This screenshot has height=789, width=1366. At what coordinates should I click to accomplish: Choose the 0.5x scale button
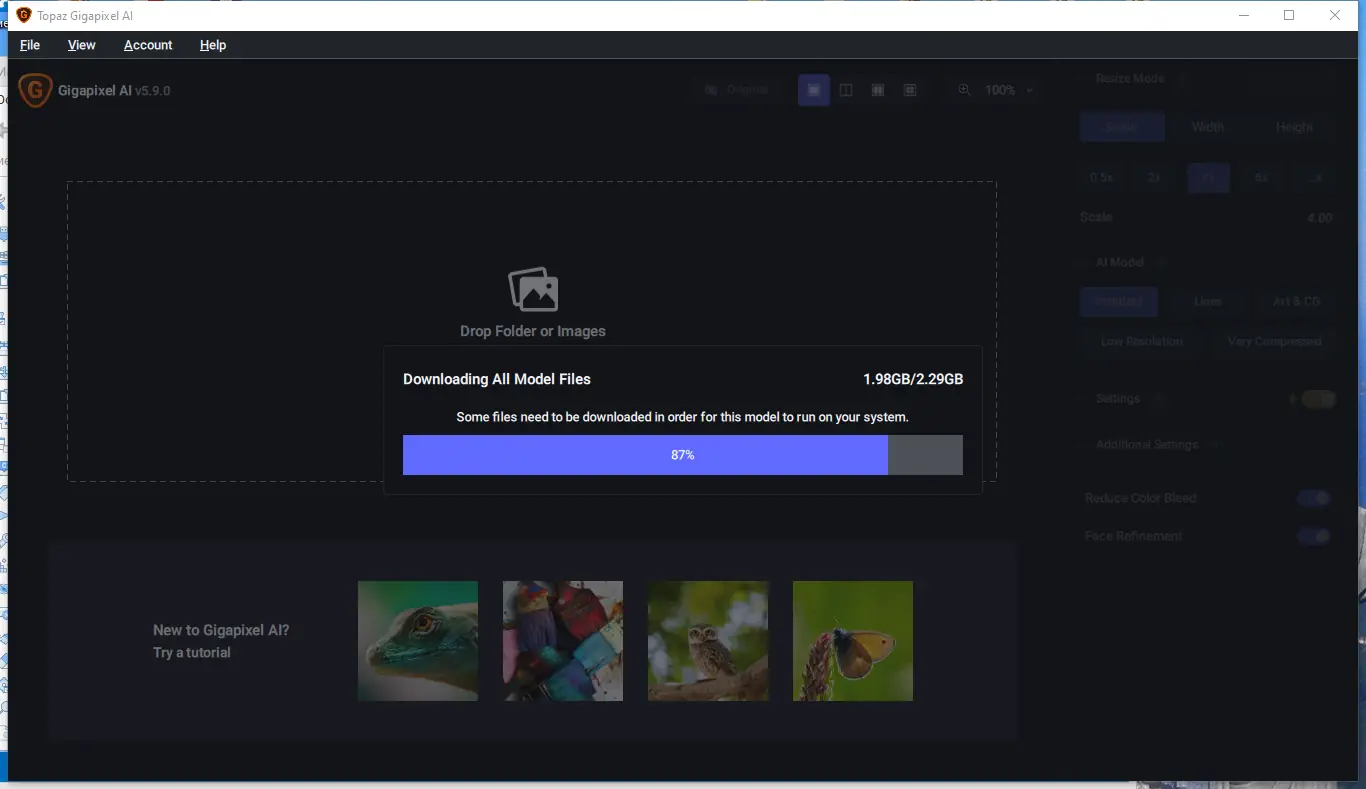[1101, 177]
